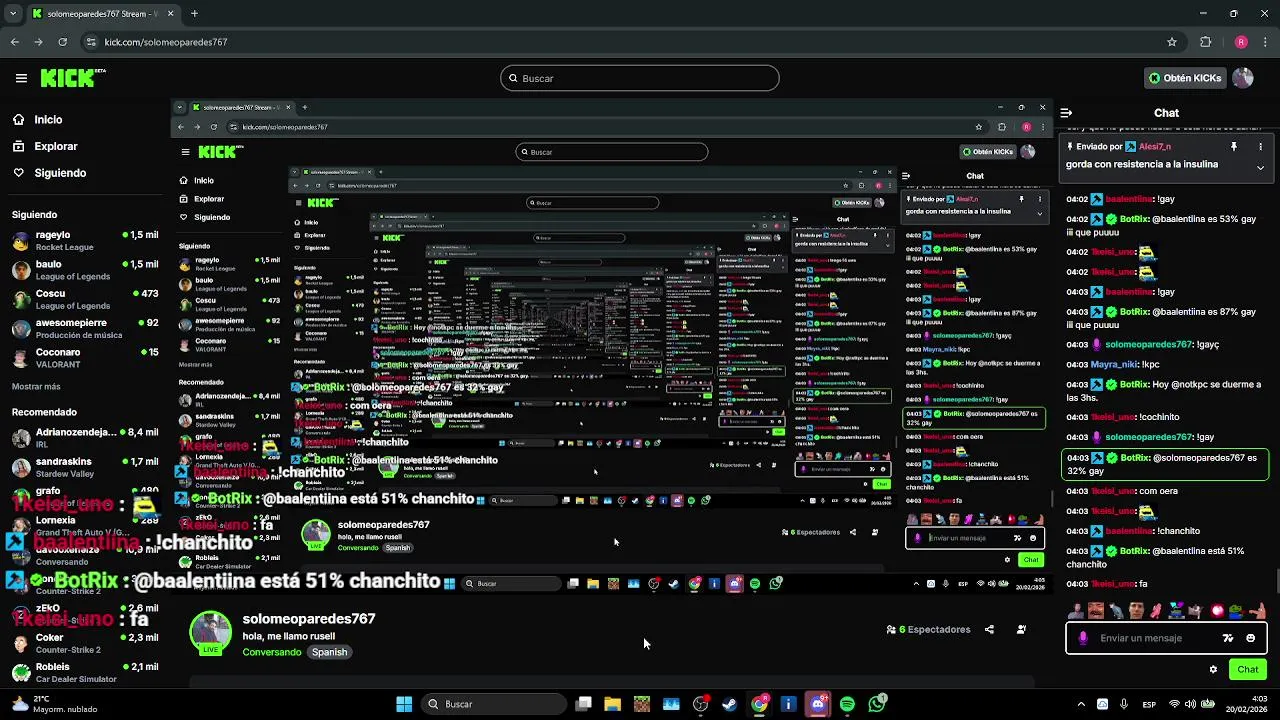
Task: Open chat settings gear icon
Action: (1213, 670)
